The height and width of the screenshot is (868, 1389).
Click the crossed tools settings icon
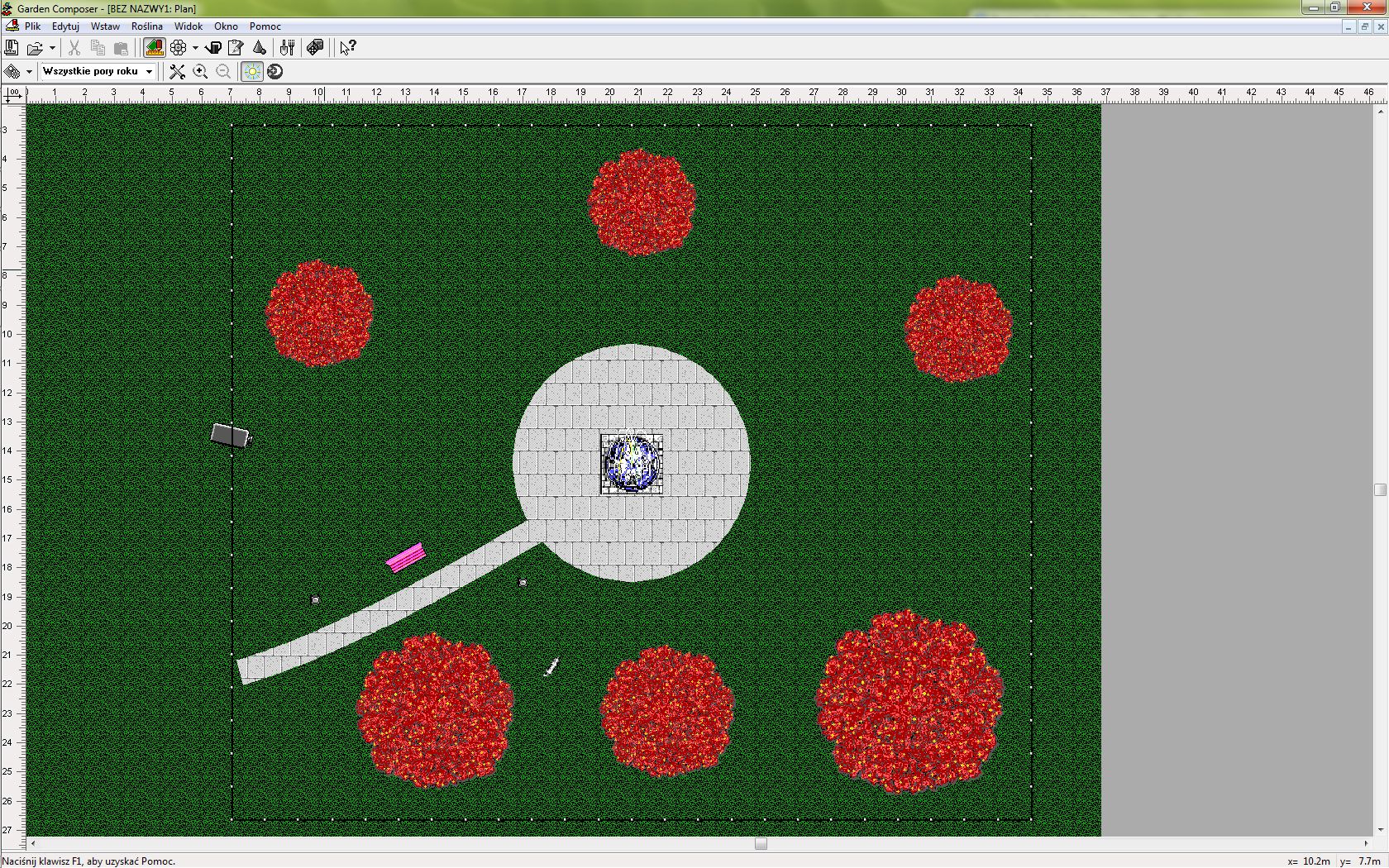(x=177, y=72)
